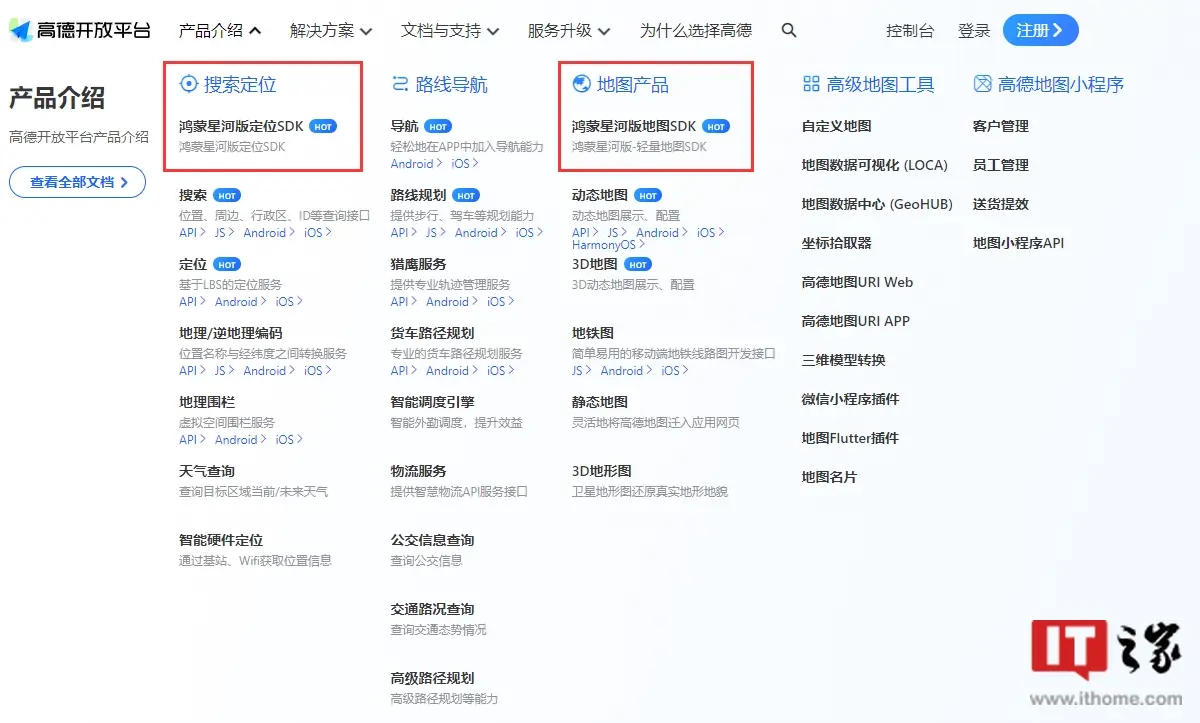
Task: Select 公交信息查询 entry
Action: [432, 540]
